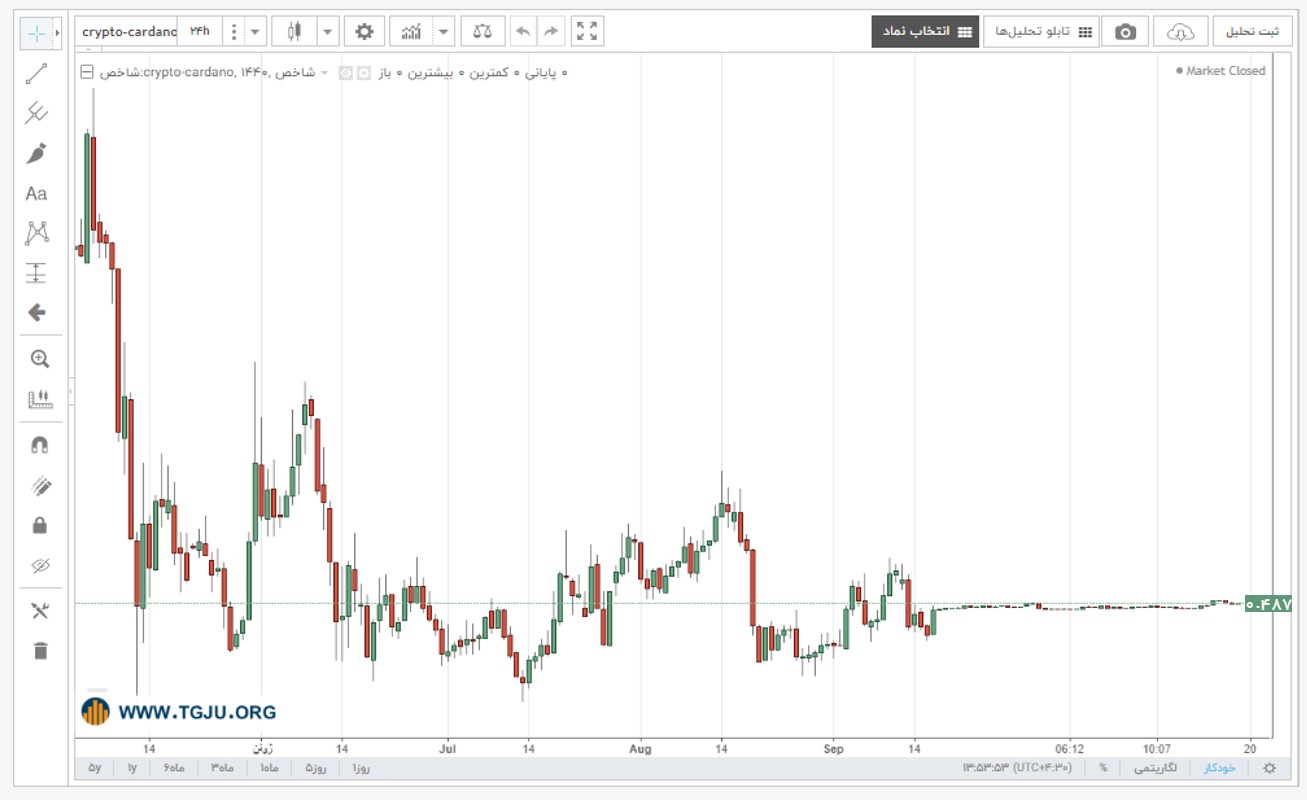
Task: Take a chart snapshot with the camera icon
Action: 1126,32
